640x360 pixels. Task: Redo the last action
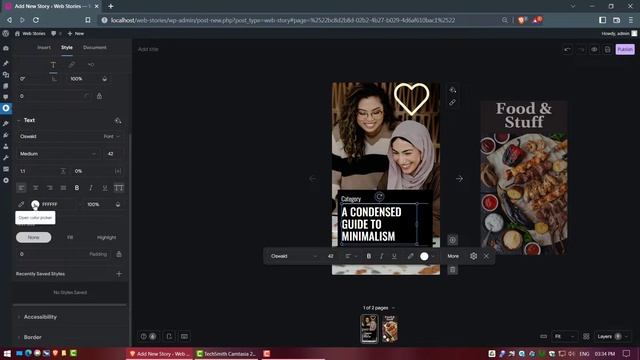point(580,49)
